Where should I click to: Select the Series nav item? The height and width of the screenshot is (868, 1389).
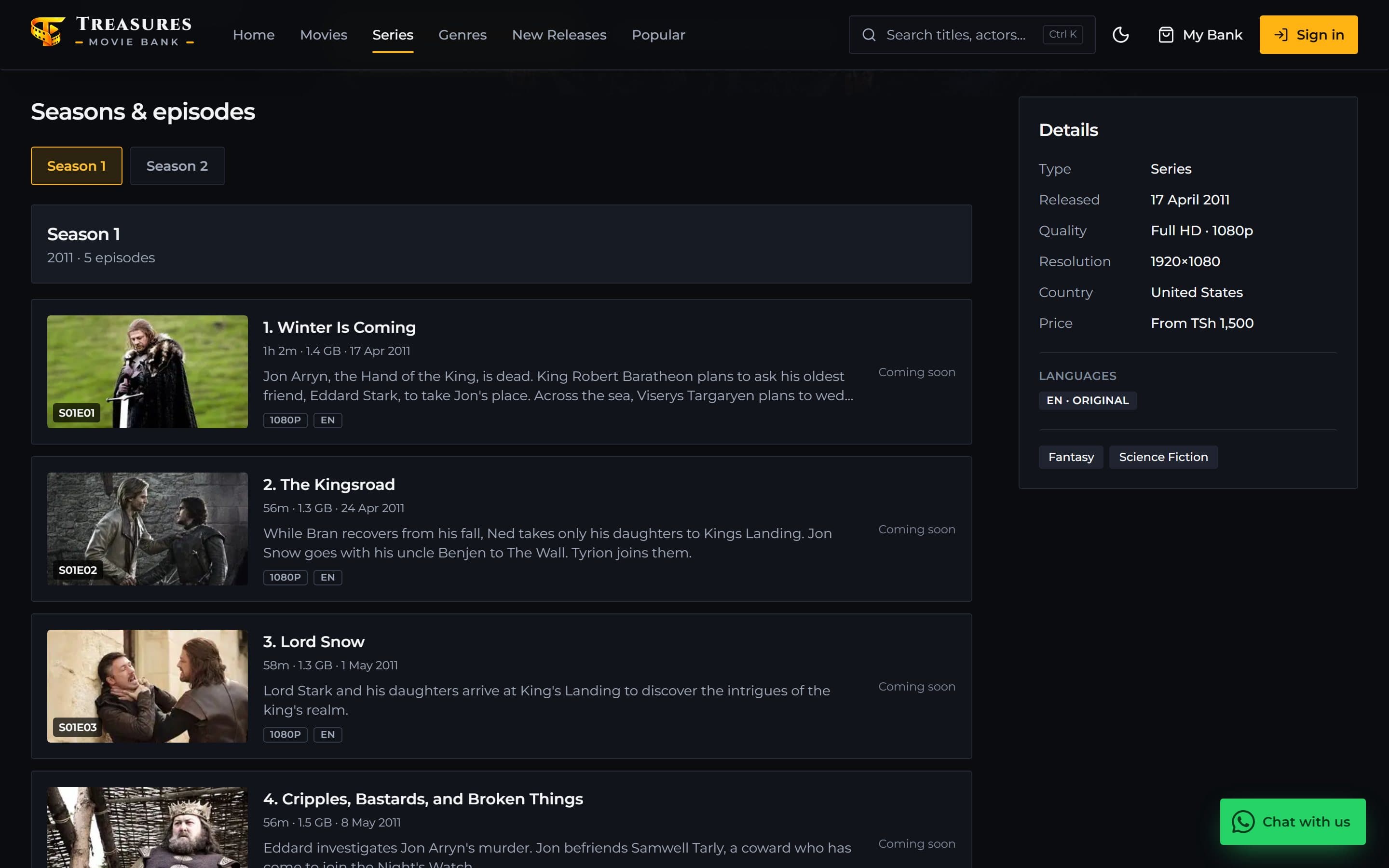tap(393, 35)
